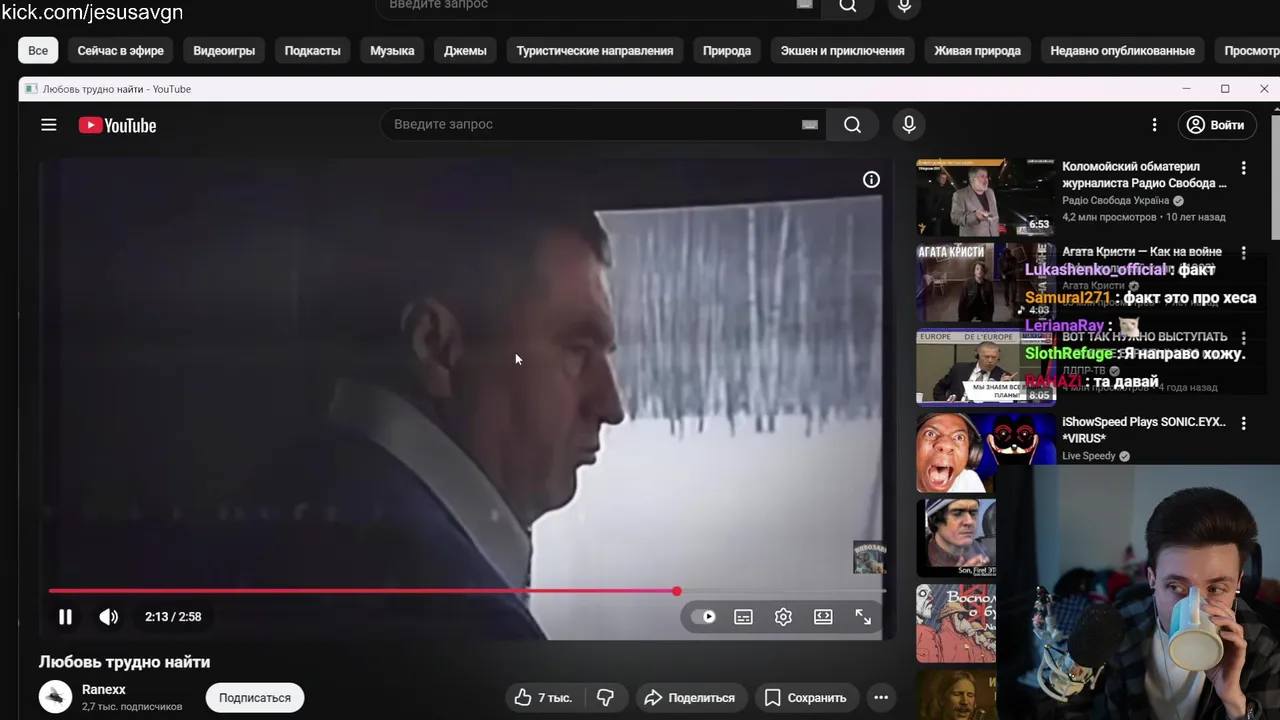Show video info card icon
The height and width of the screenshot is (720, 1280).
pyautogui.click(x=871, y=180)
